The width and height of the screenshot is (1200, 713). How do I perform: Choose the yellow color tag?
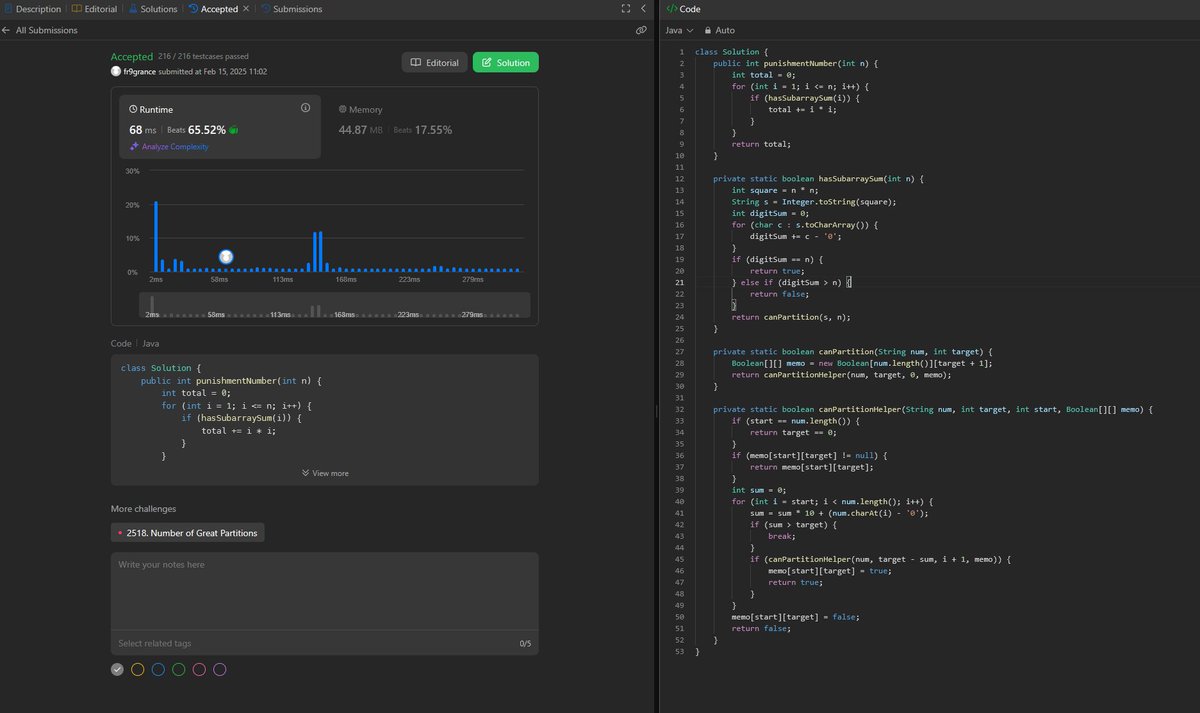138,669
